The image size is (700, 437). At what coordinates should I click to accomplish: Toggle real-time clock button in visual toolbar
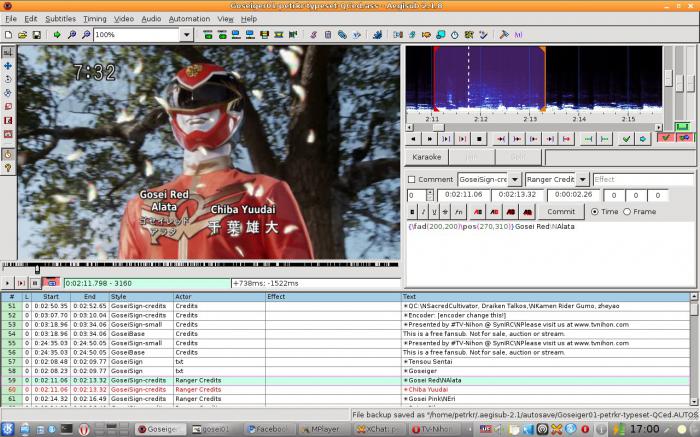(8, 154)
